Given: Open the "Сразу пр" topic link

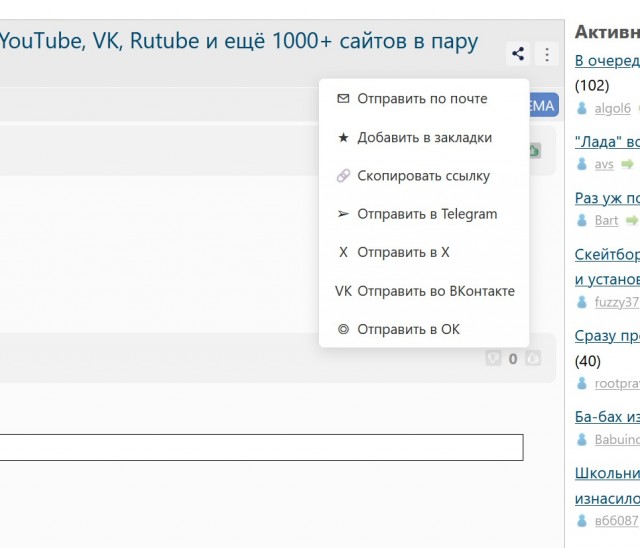Looking at the screenshot, I should pos(607,336).
